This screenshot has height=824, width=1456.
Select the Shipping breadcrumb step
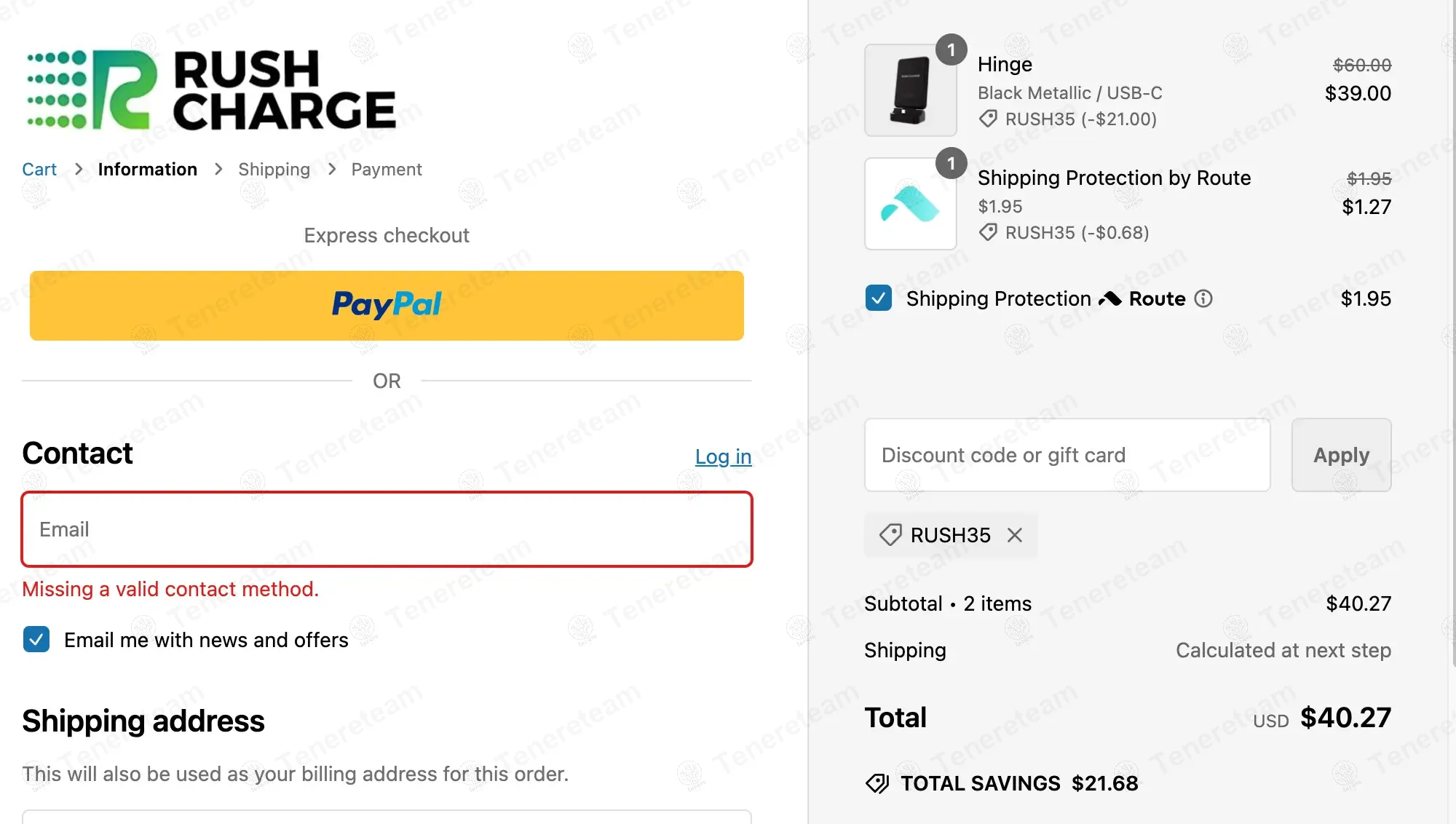tap(274, 170)
